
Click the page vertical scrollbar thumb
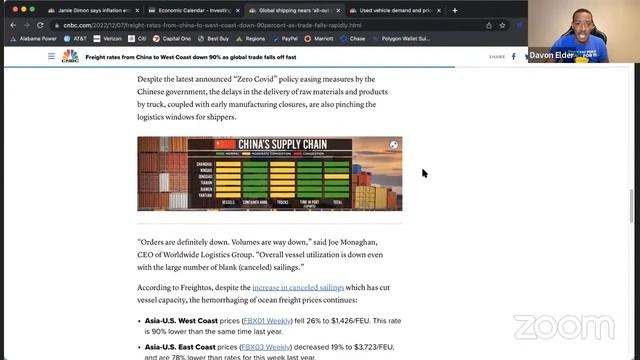tap(631, 206)
